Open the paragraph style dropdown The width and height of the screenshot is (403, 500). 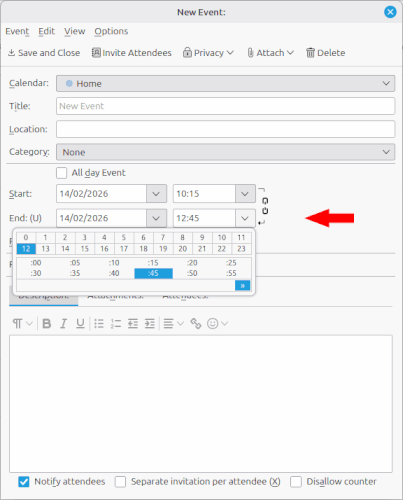click(22, 323)
